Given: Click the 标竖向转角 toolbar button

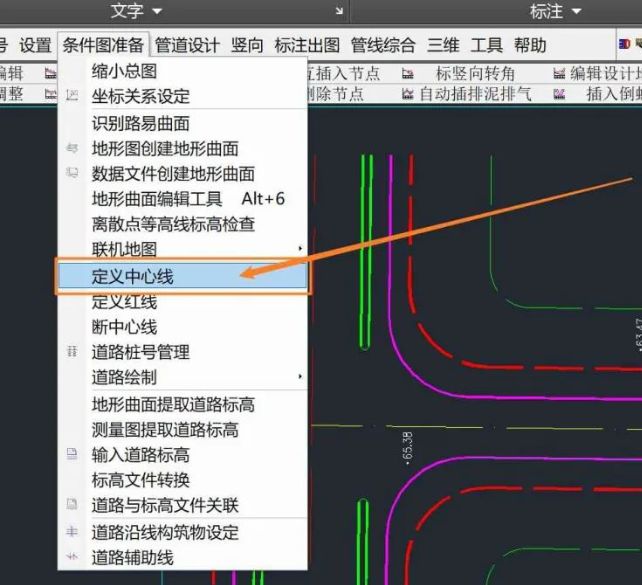Looking at the screenshot, I should pos(475,74).
